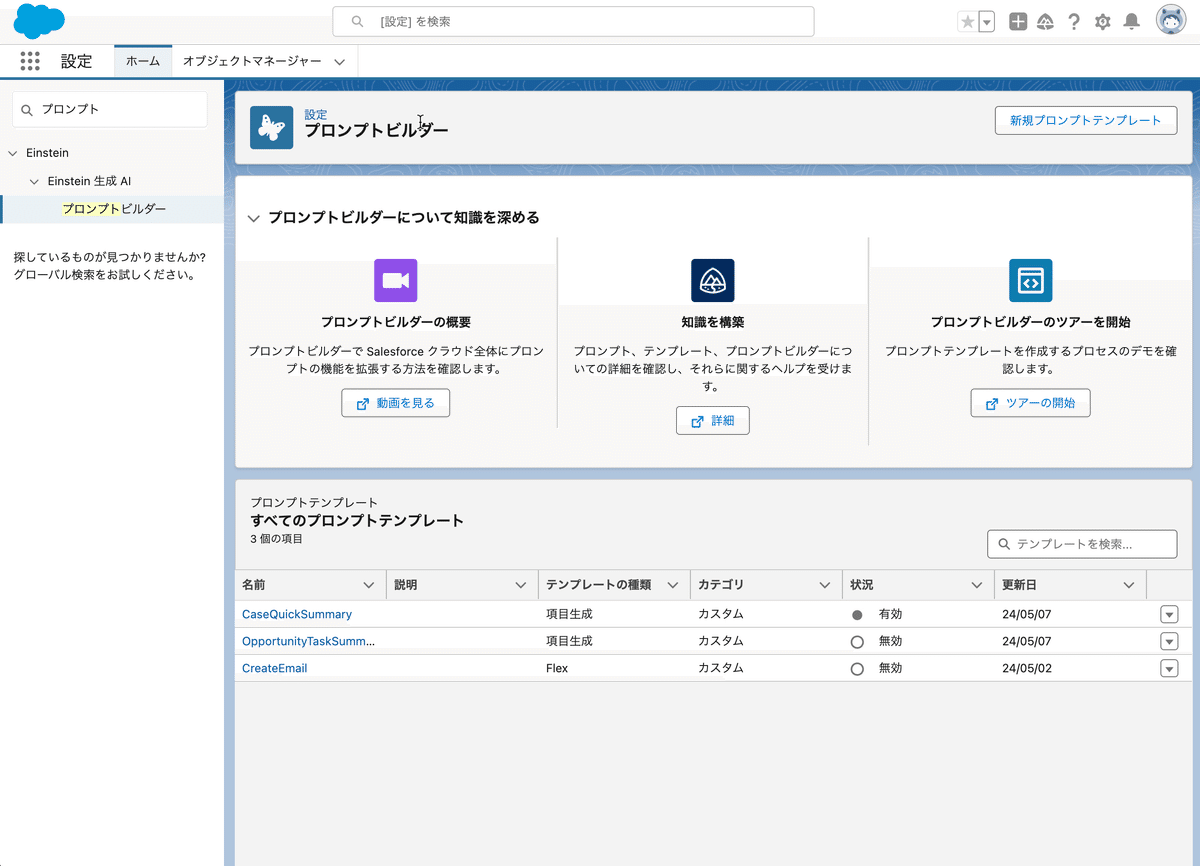The width and height of the screenshot is (1200, 866).
Task: Switch to the ホーム tab
Action: pos(143,61)
